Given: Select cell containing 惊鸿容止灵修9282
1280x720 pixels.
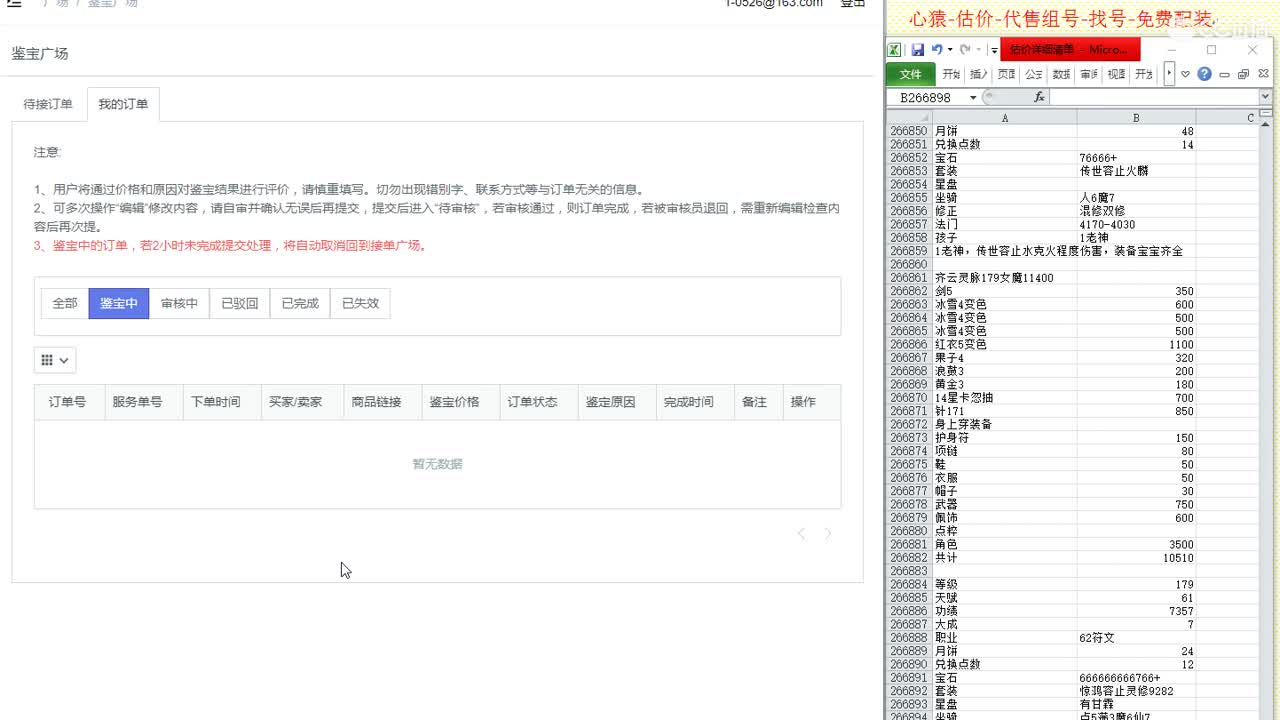Looking at the screenshot, I should pyautogui.click(x=1136, y=691).
